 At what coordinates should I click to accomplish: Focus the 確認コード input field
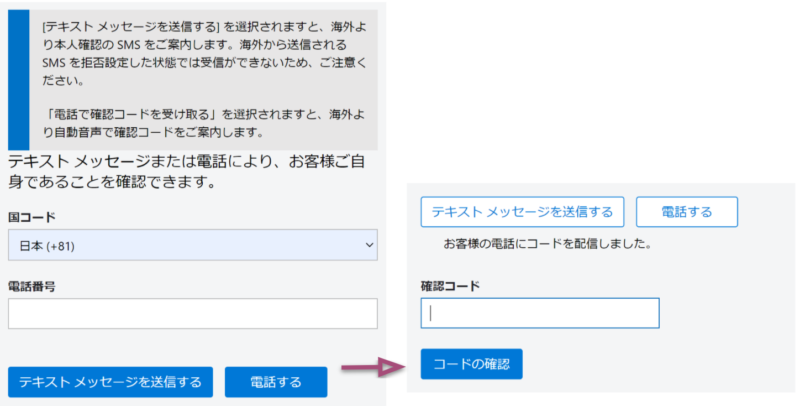(x=540, y=313)
